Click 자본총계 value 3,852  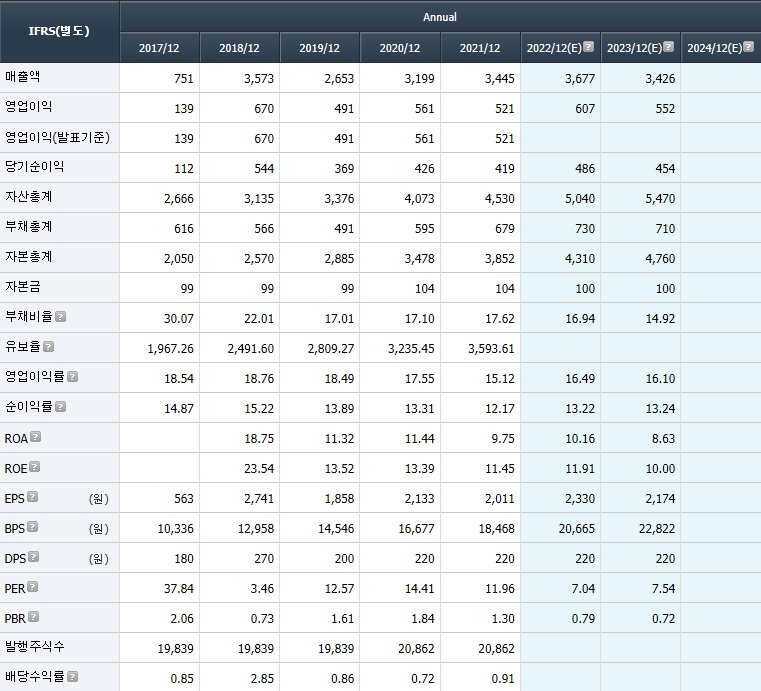tap(499, 259)
